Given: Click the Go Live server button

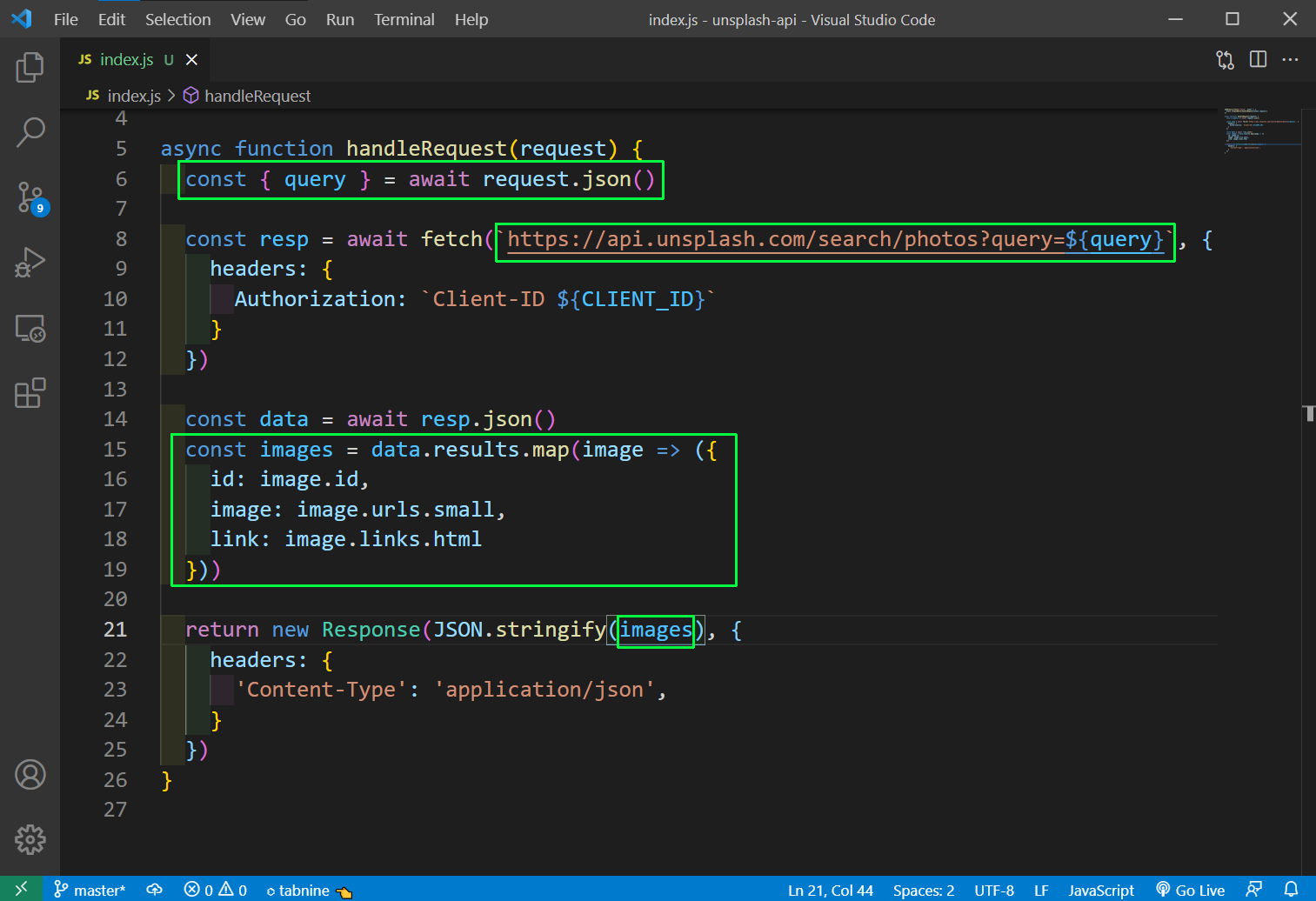Looking at the screenshot, I should [1190, 890].
